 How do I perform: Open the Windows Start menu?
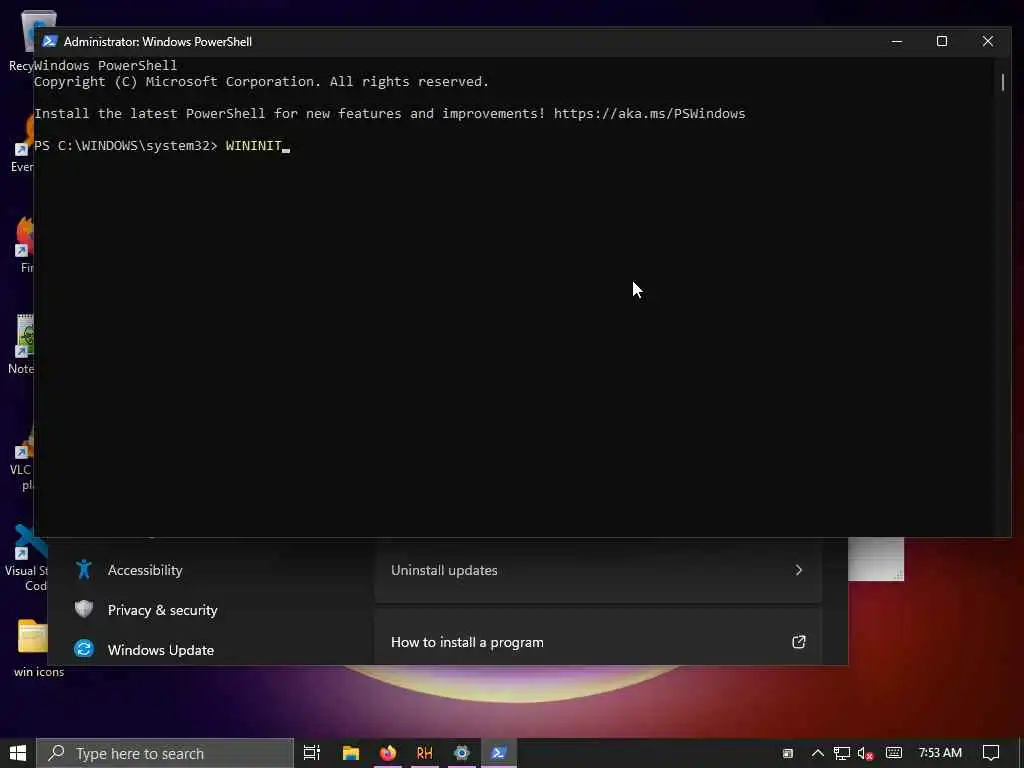18,753
